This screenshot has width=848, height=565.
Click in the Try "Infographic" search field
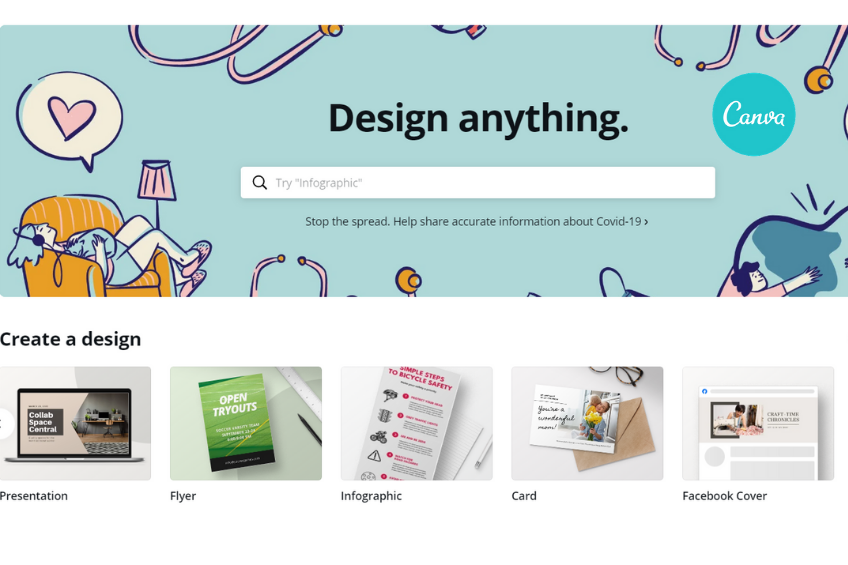478,183
